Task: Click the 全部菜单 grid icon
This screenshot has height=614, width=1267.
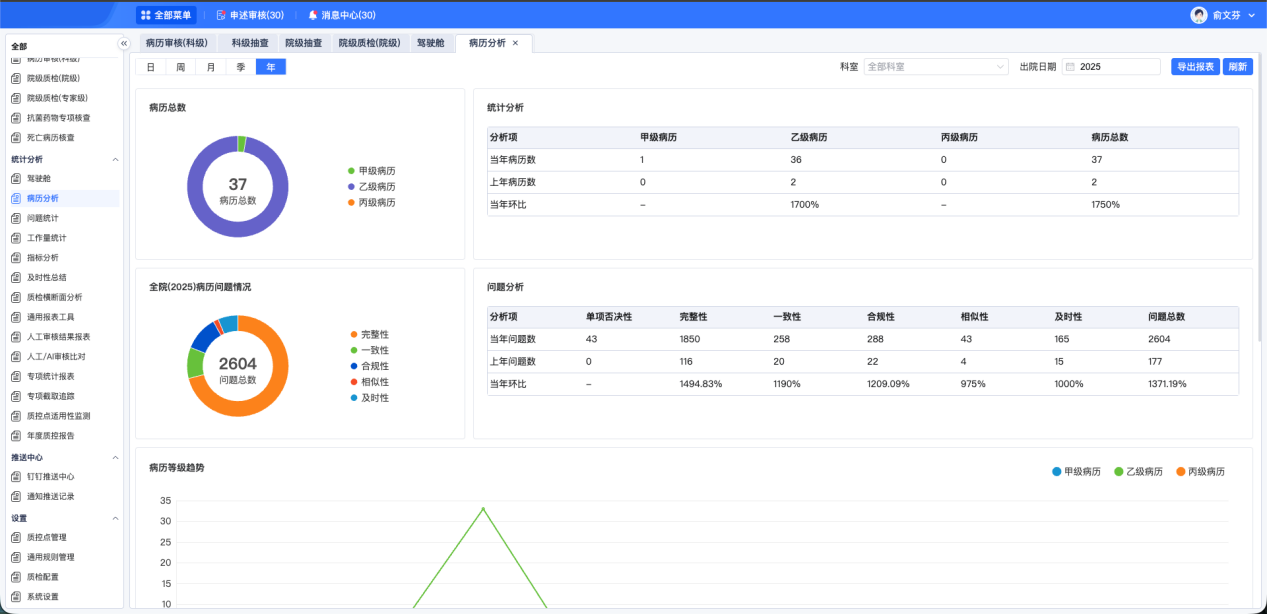Action: tap(146, 15)
